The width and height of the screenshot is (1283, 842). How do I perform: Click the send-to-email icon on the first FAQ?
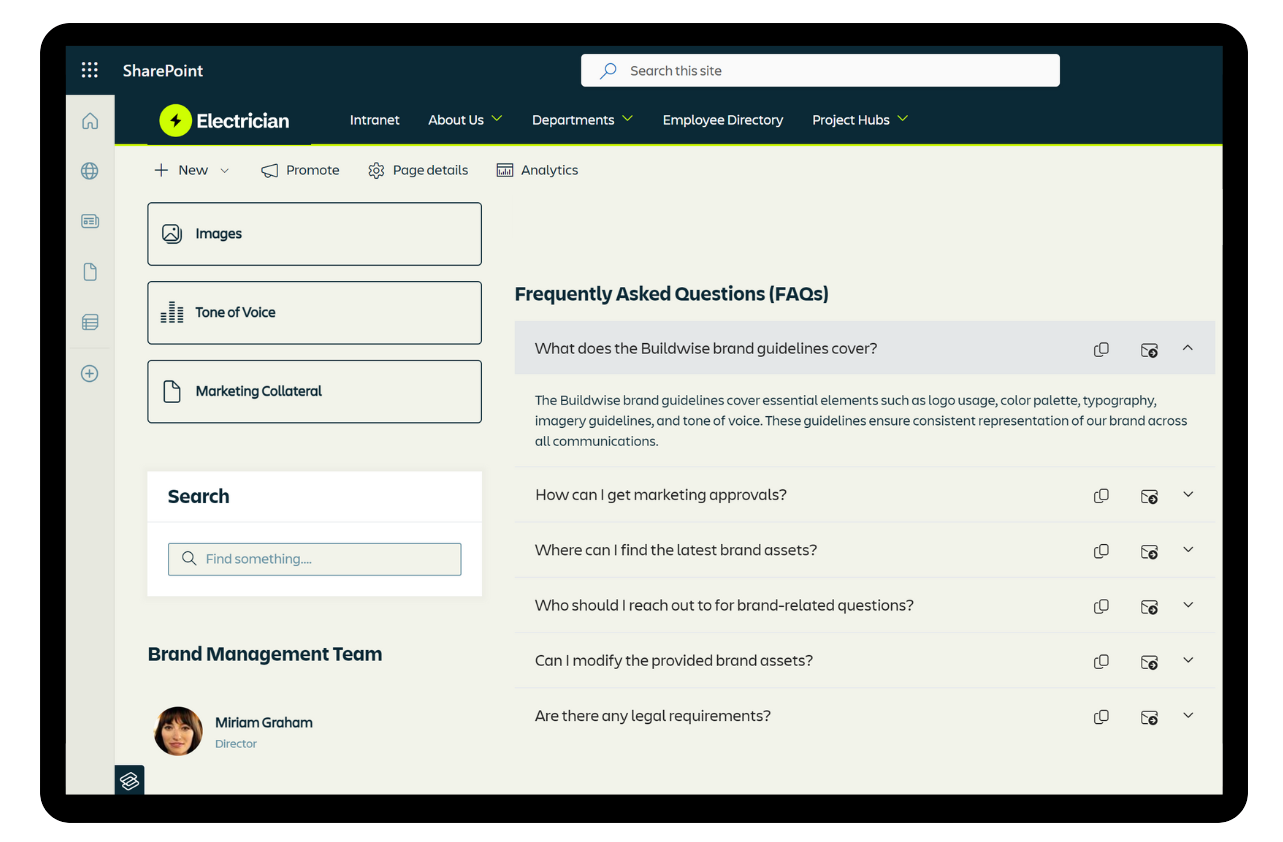pos(1149,349)
